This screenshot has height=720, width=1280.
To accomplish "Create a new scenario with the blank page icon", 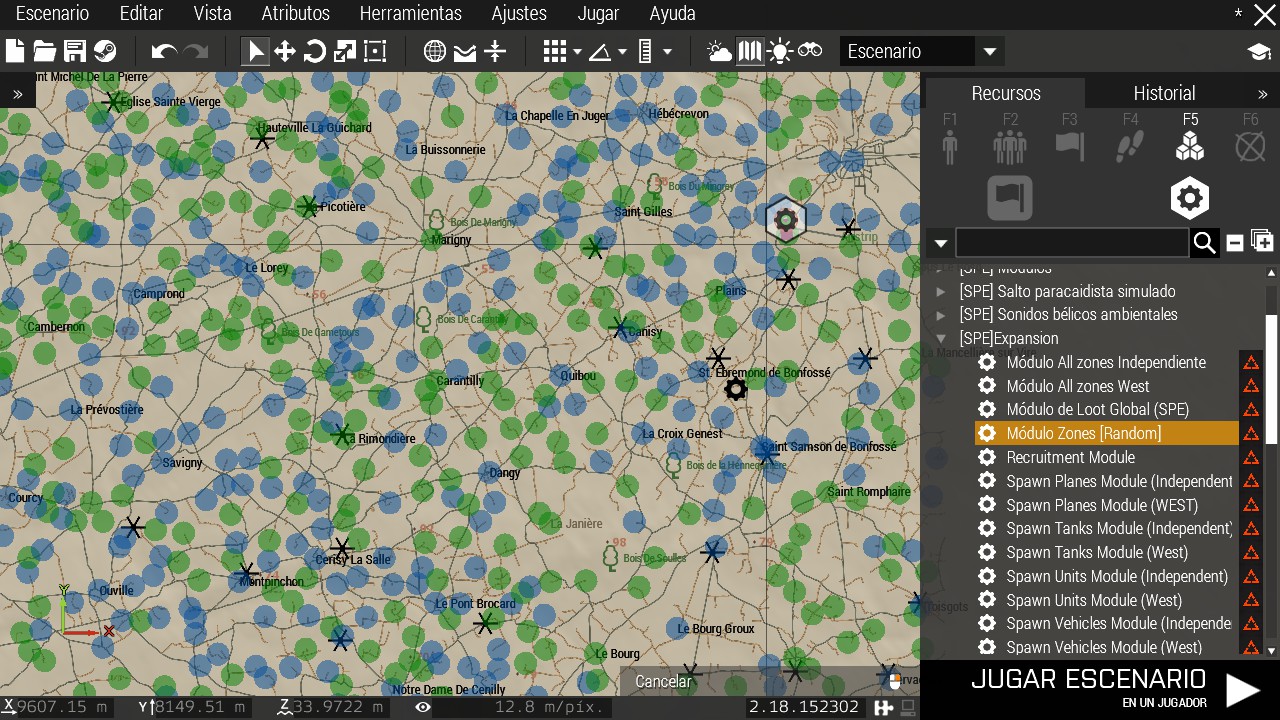I will coord(15,51).
